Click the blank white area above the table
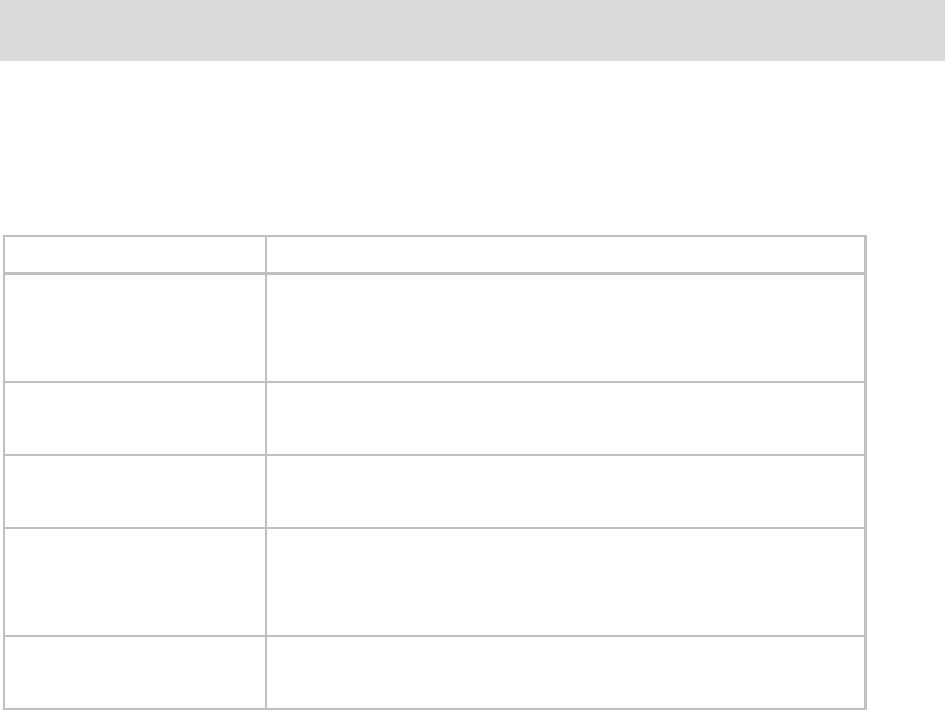 472,148
